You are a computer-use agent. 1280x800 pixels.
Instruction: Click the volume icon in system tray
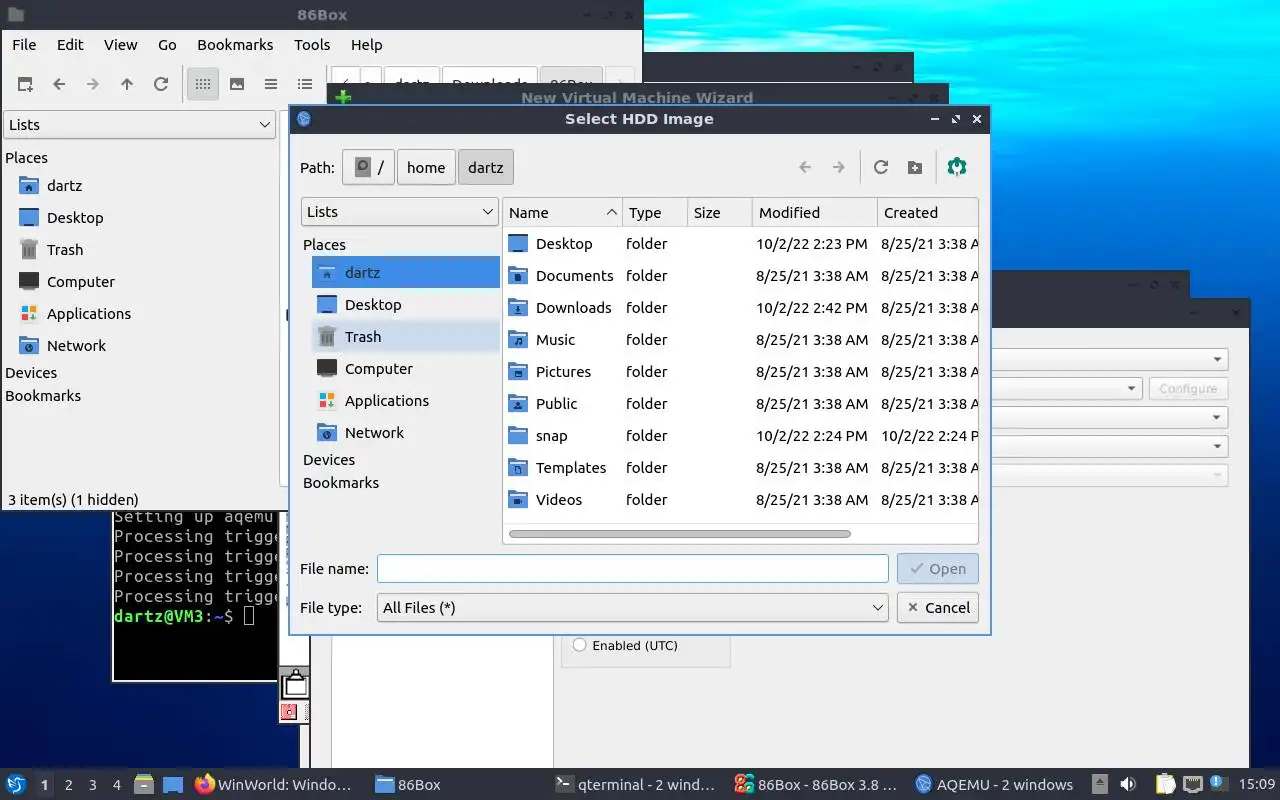tap(1128, 784)
